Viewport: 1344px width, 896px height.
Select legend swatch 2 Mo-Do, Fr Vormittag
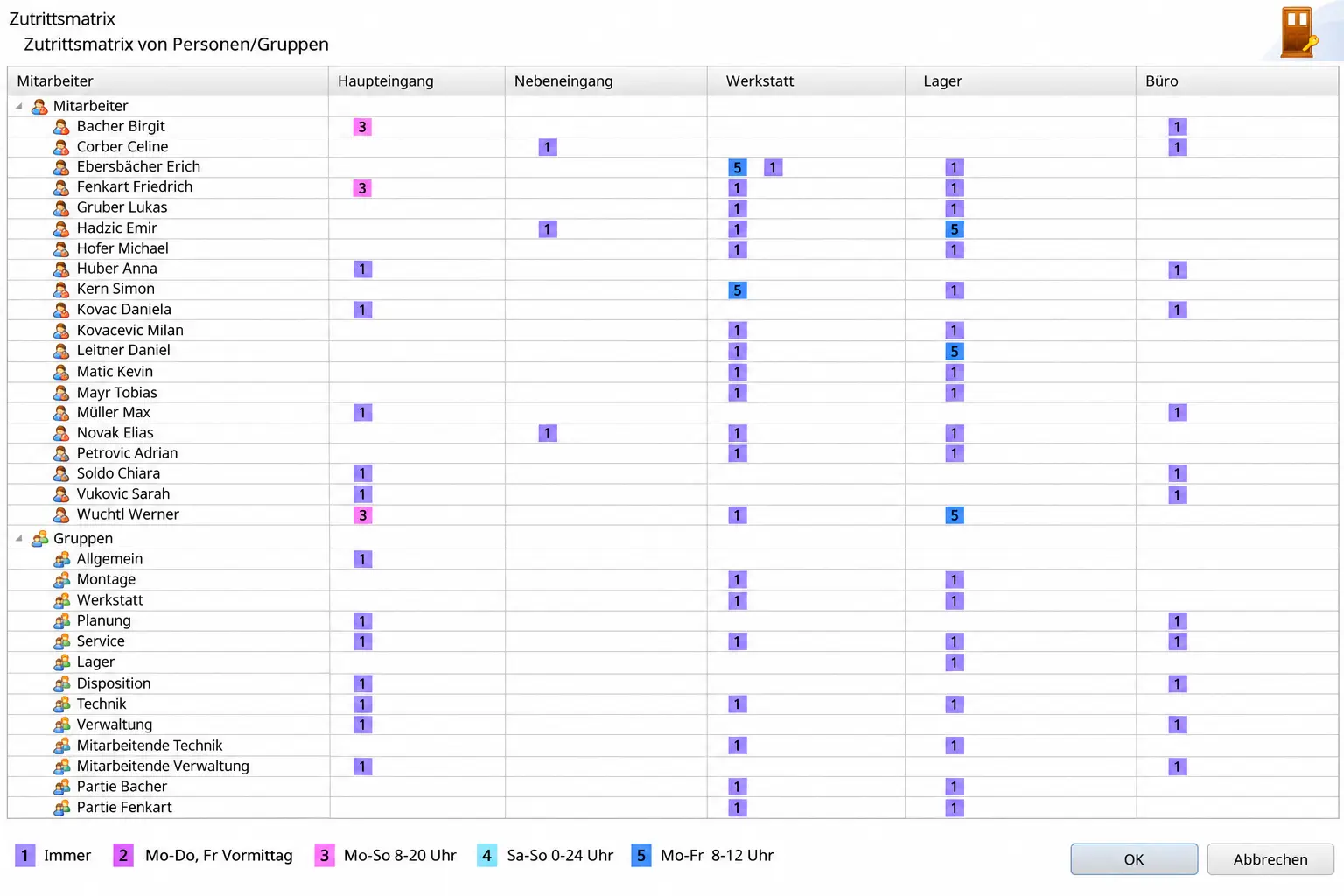pos(123,856)
